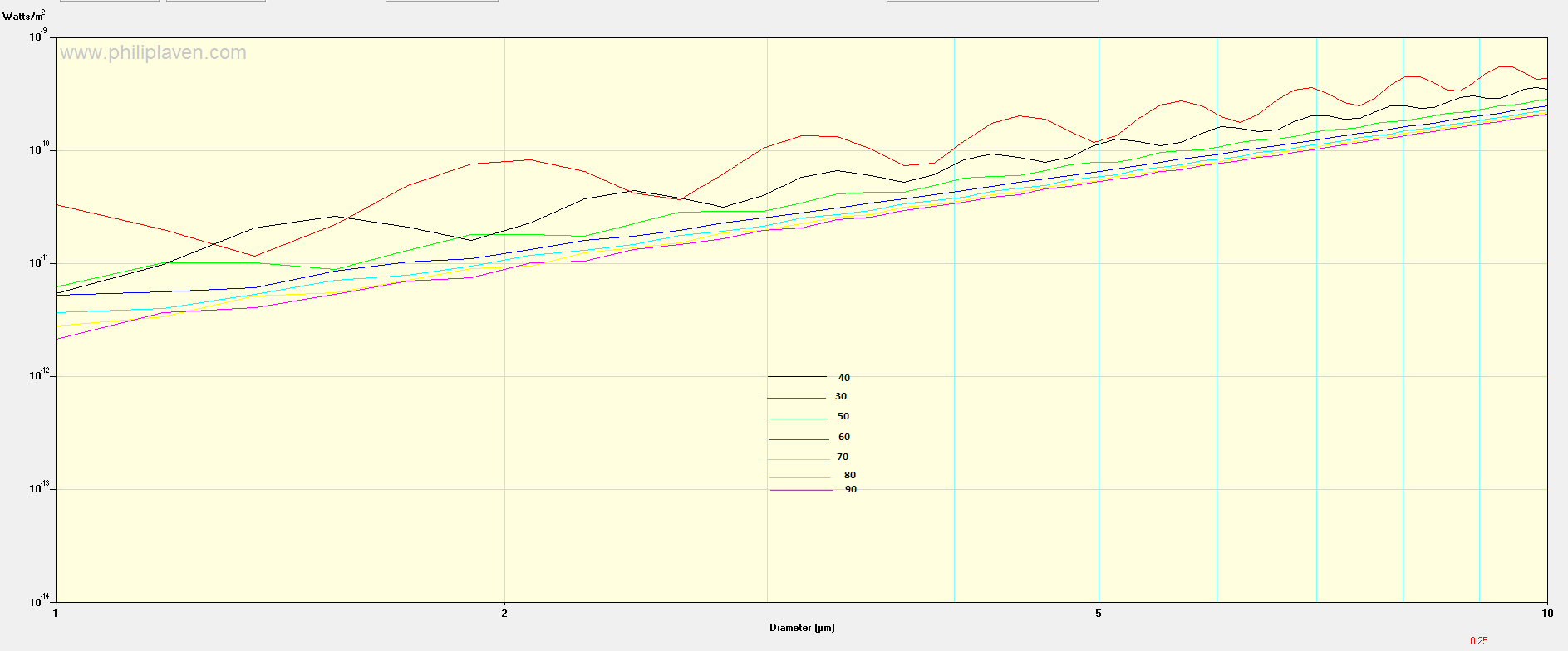Click the green legend line for 50

797,418
